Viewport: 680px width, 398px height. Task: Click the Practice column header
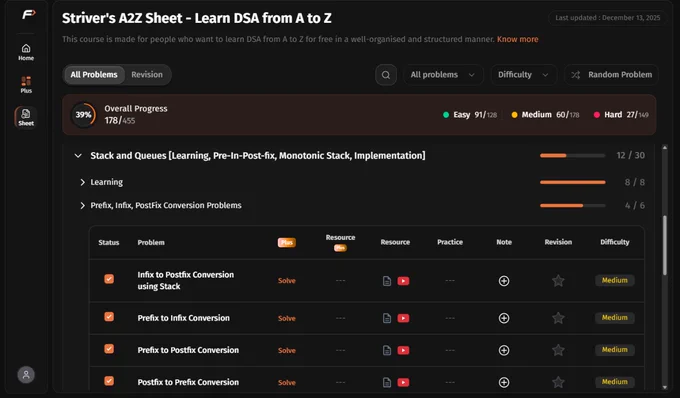450,242
